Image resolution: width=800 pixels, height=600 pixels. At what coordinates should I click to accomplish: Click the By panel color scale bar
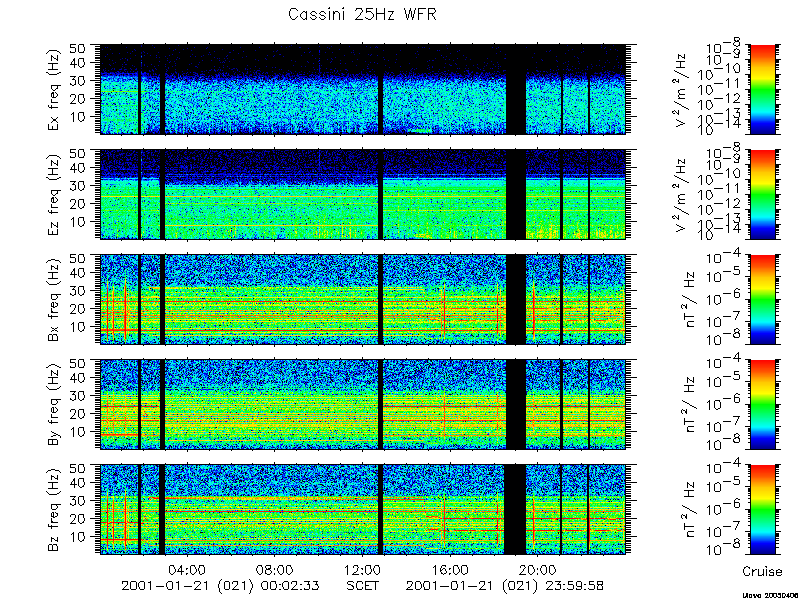coord(762,405)
